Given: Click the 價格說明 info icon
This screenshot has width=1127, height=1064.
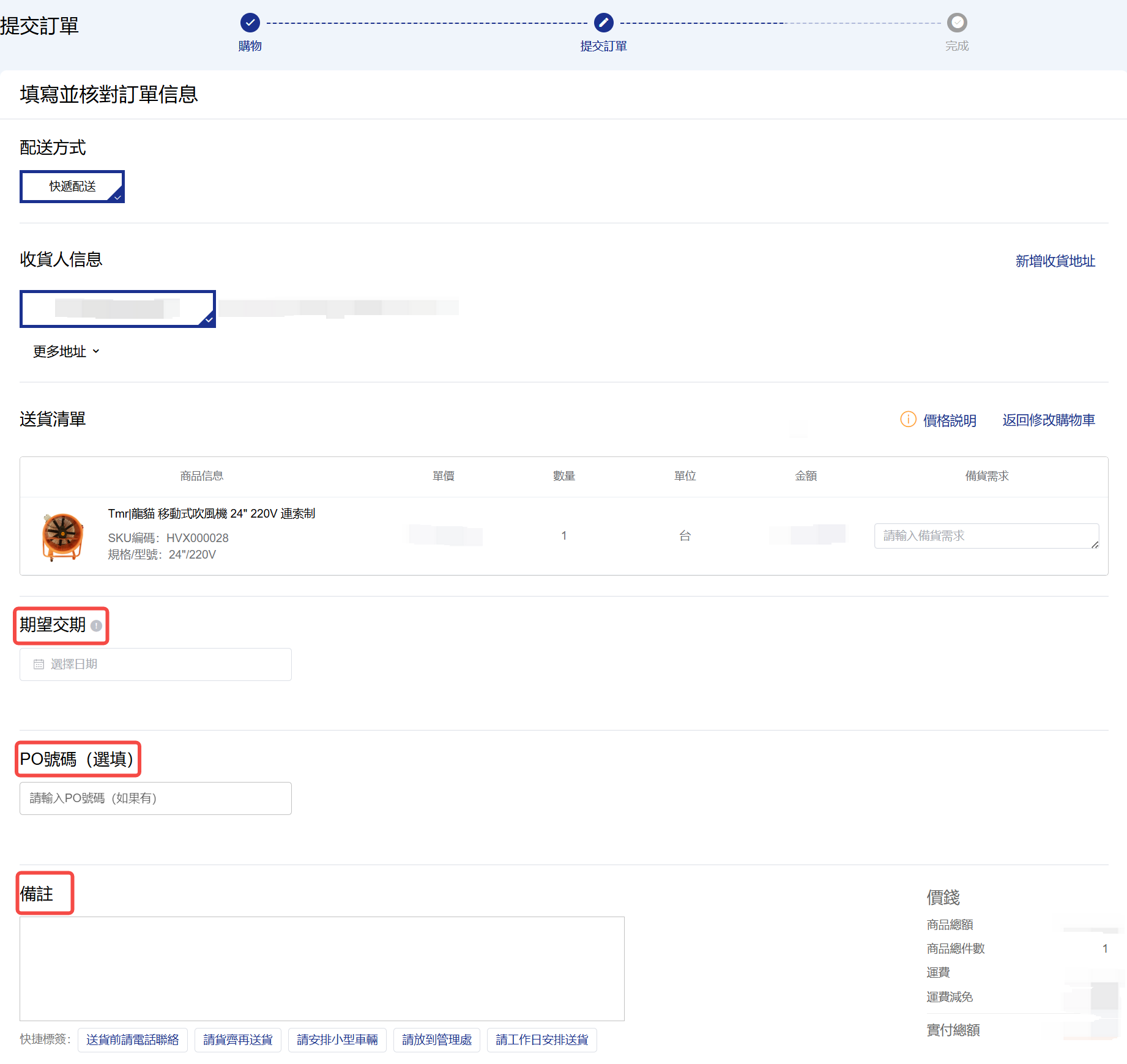Looking at the screenshot, I should click(908, 419).
